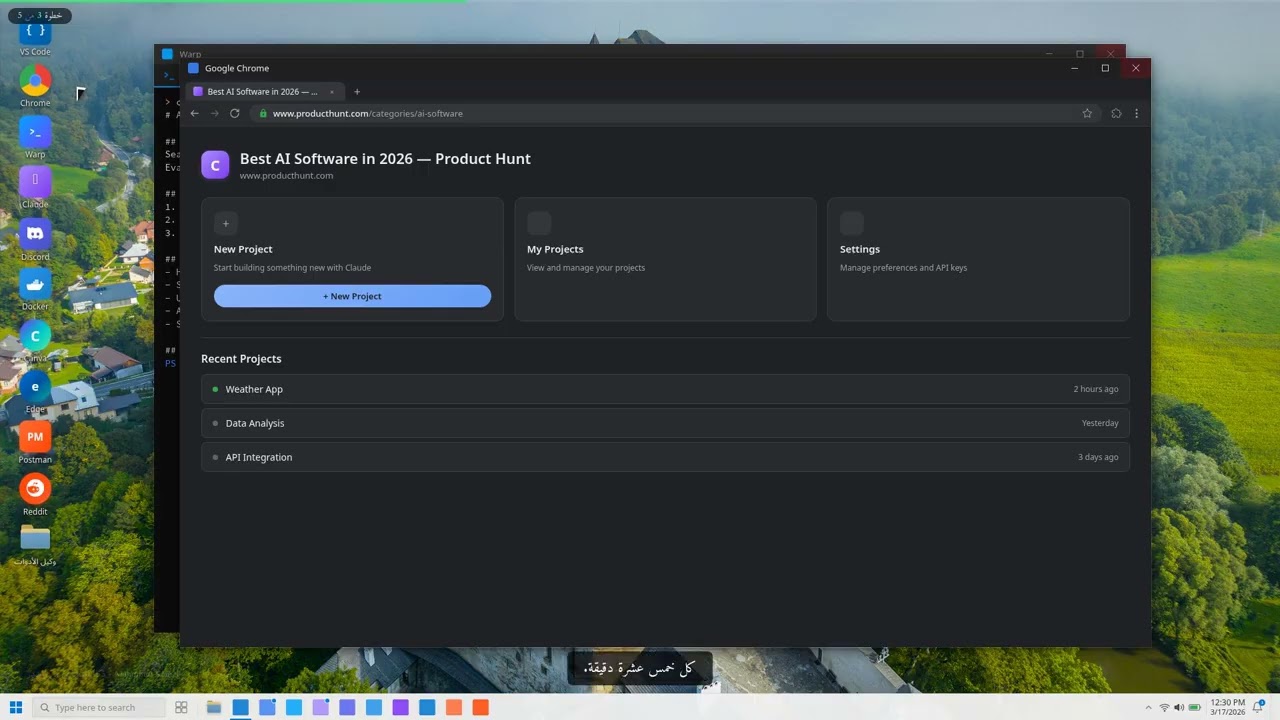Reload the Product Hunt page
Viewport: 1280px width, 720px height.
(235, 113)
